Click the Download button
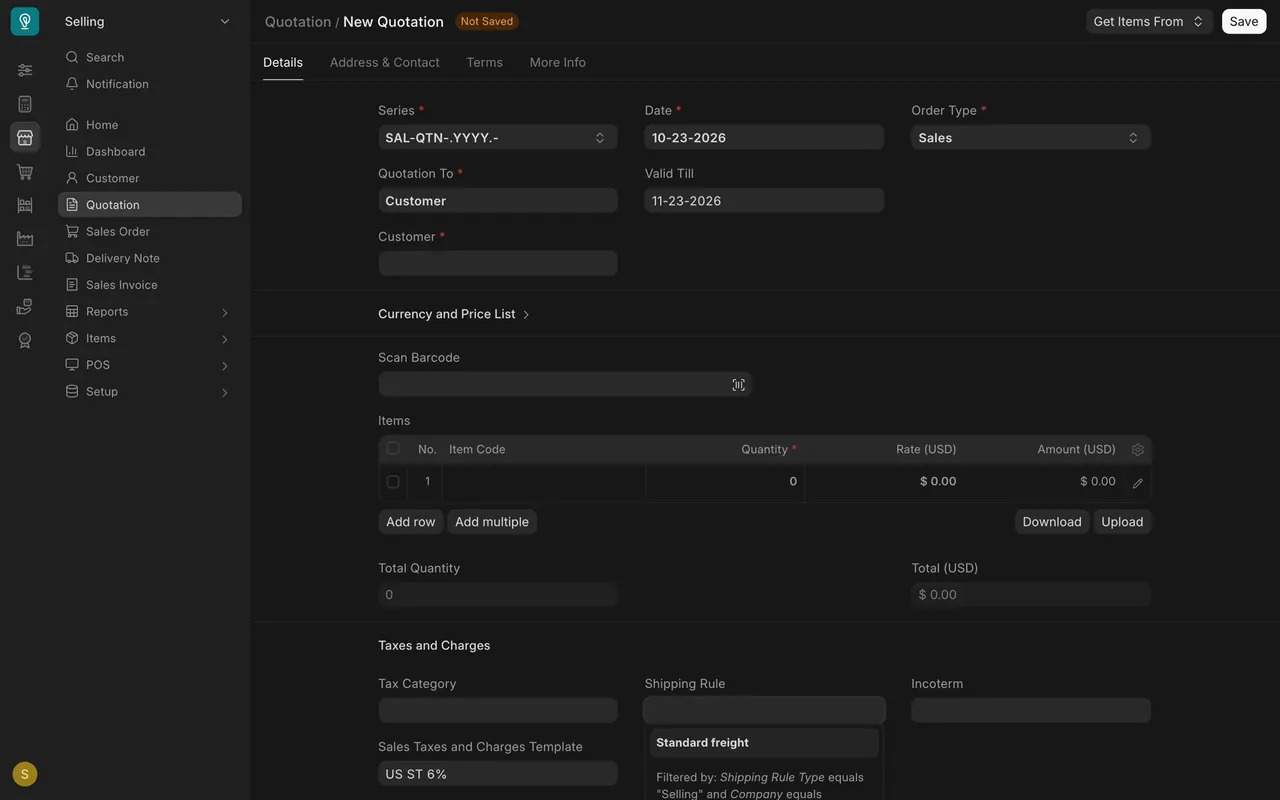The image size is (1280, 800). click(1052, 522)
